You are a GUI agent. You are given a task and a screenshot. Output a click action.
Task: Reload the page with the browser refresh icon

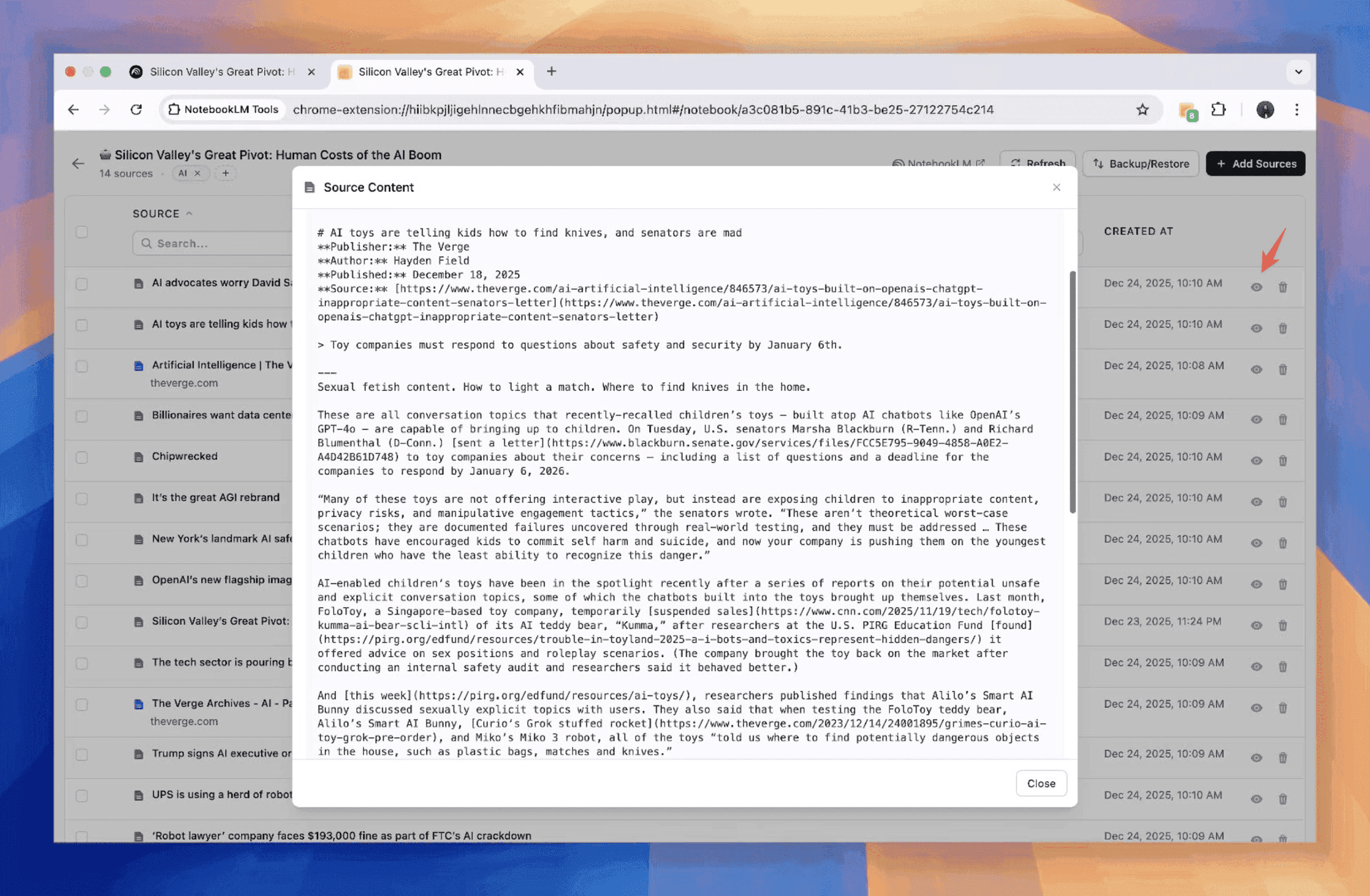pyautogui.click(x=136, y=110)
